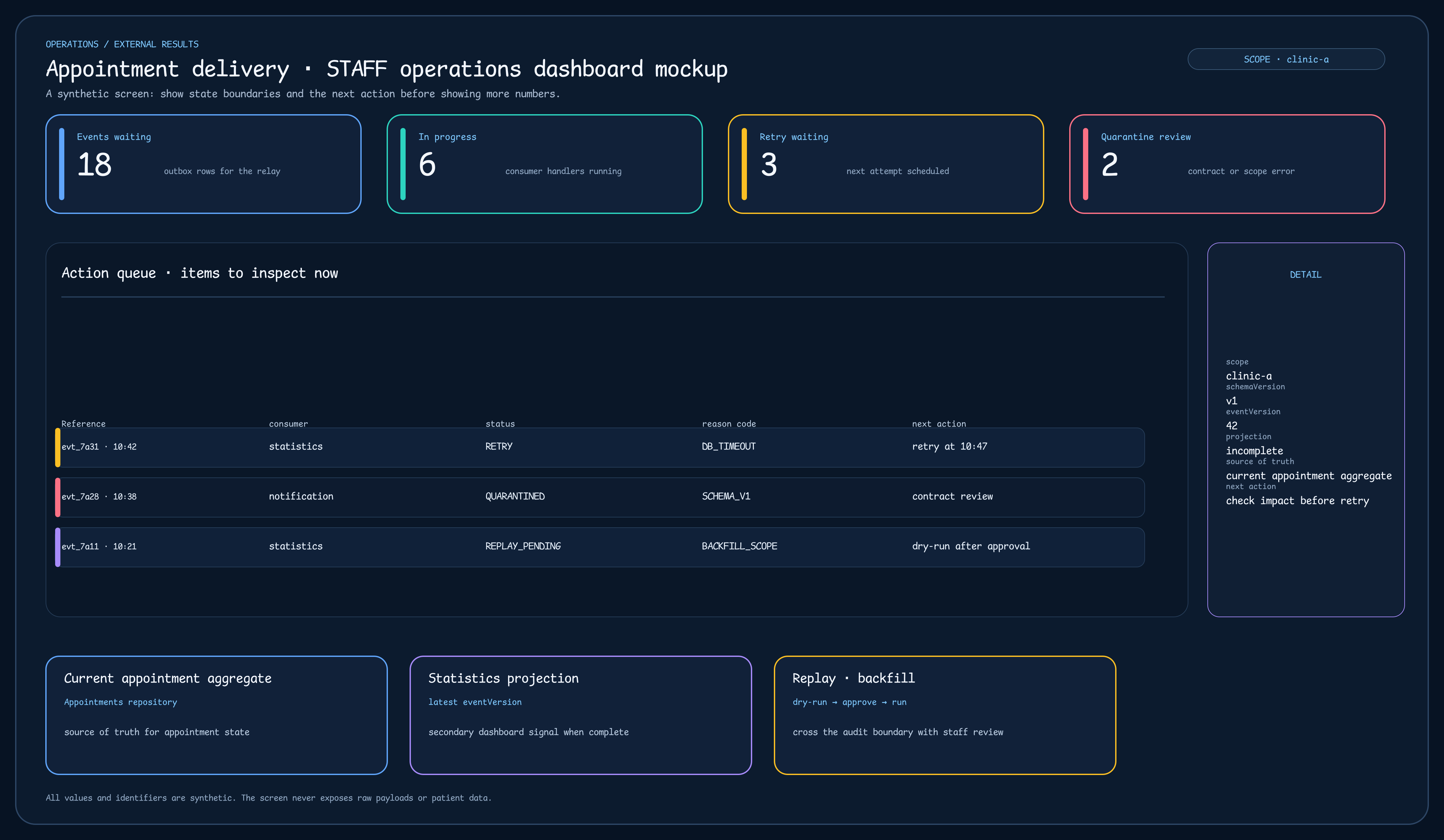Viewport: 1444px width, 840px height.
Task: Click 'next attempt scheduled' text
Action: 898,171
